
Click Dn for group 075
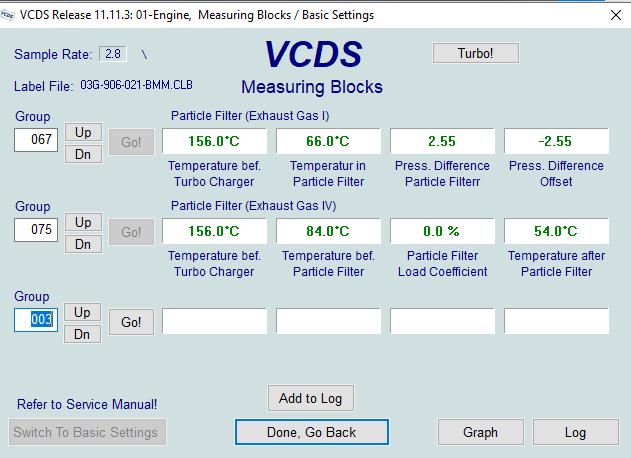[83, 243]
